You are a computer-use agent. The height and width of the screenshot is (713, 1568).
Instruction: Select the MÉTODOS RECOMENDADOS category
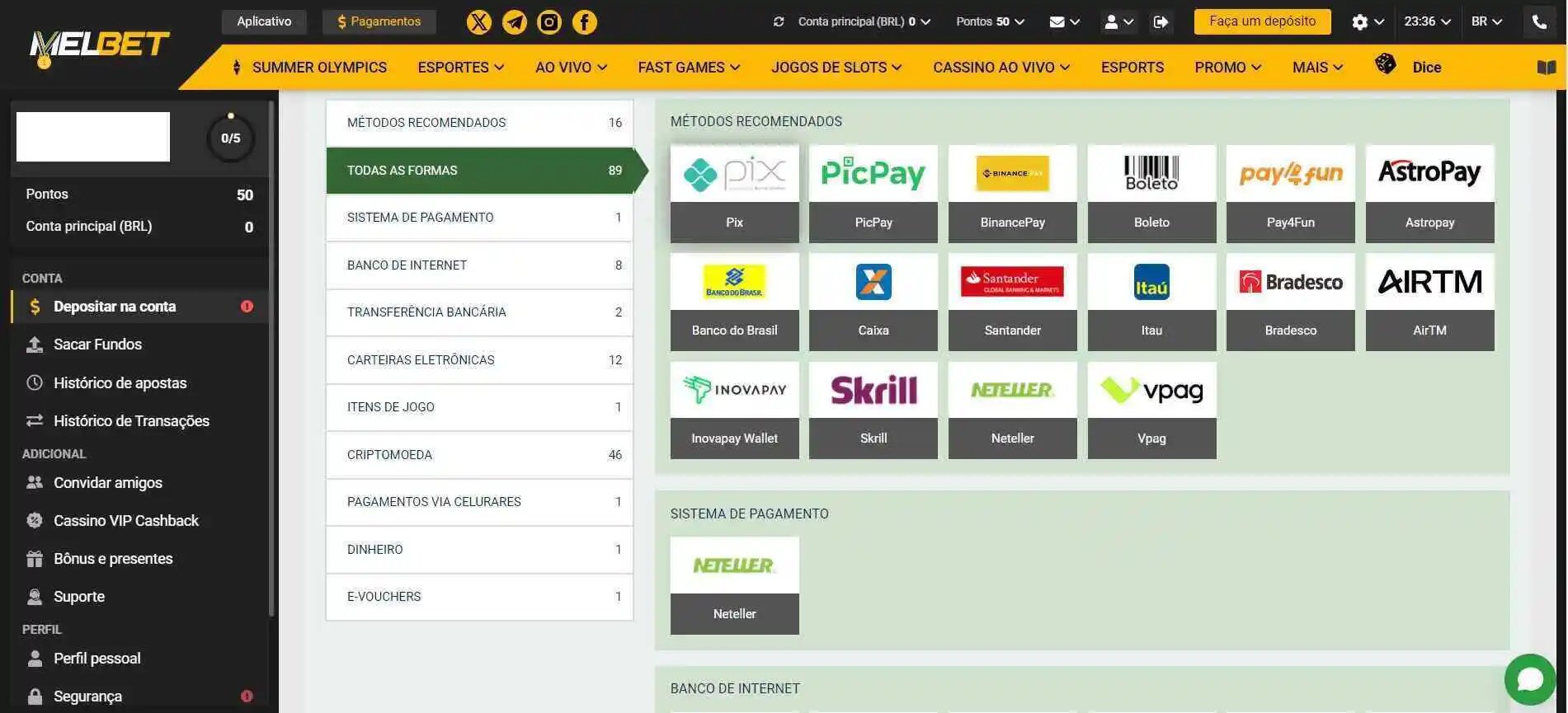tap(479, 123)
